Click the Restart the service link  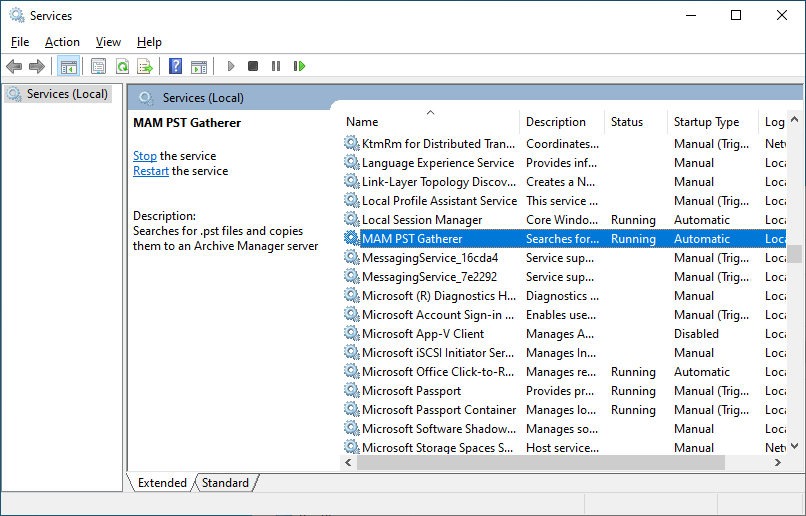point(151,171)
